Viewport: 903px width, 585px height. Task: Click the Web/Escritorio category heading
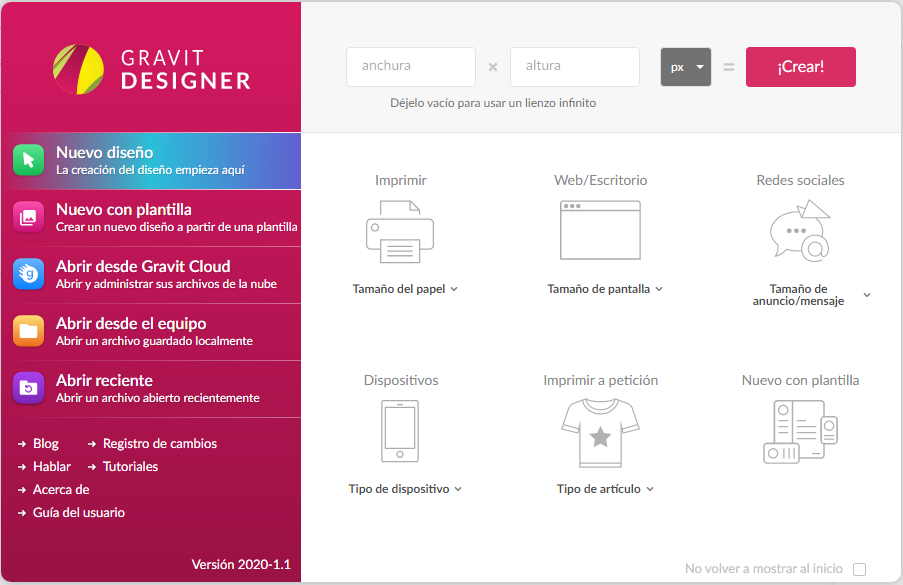point(600,180)
